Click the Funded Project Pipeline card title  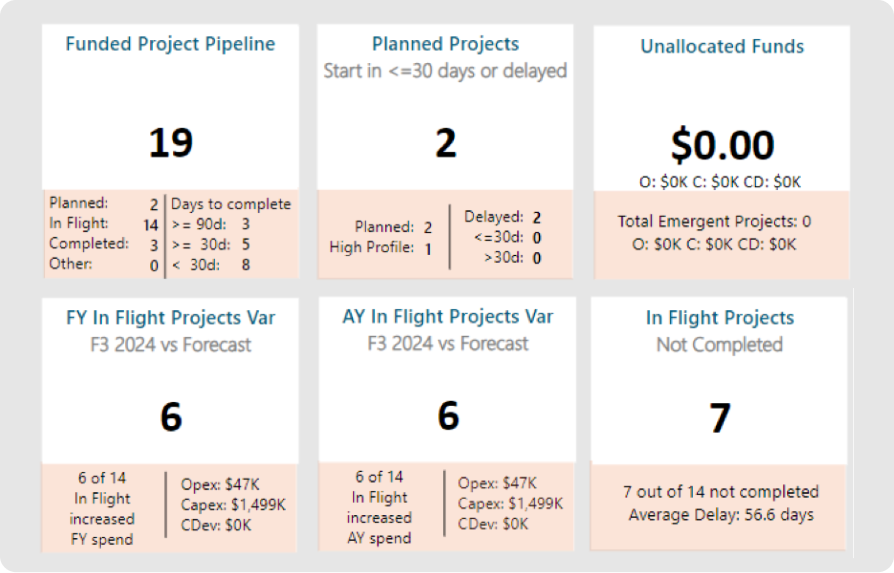(x=170, y=44)
